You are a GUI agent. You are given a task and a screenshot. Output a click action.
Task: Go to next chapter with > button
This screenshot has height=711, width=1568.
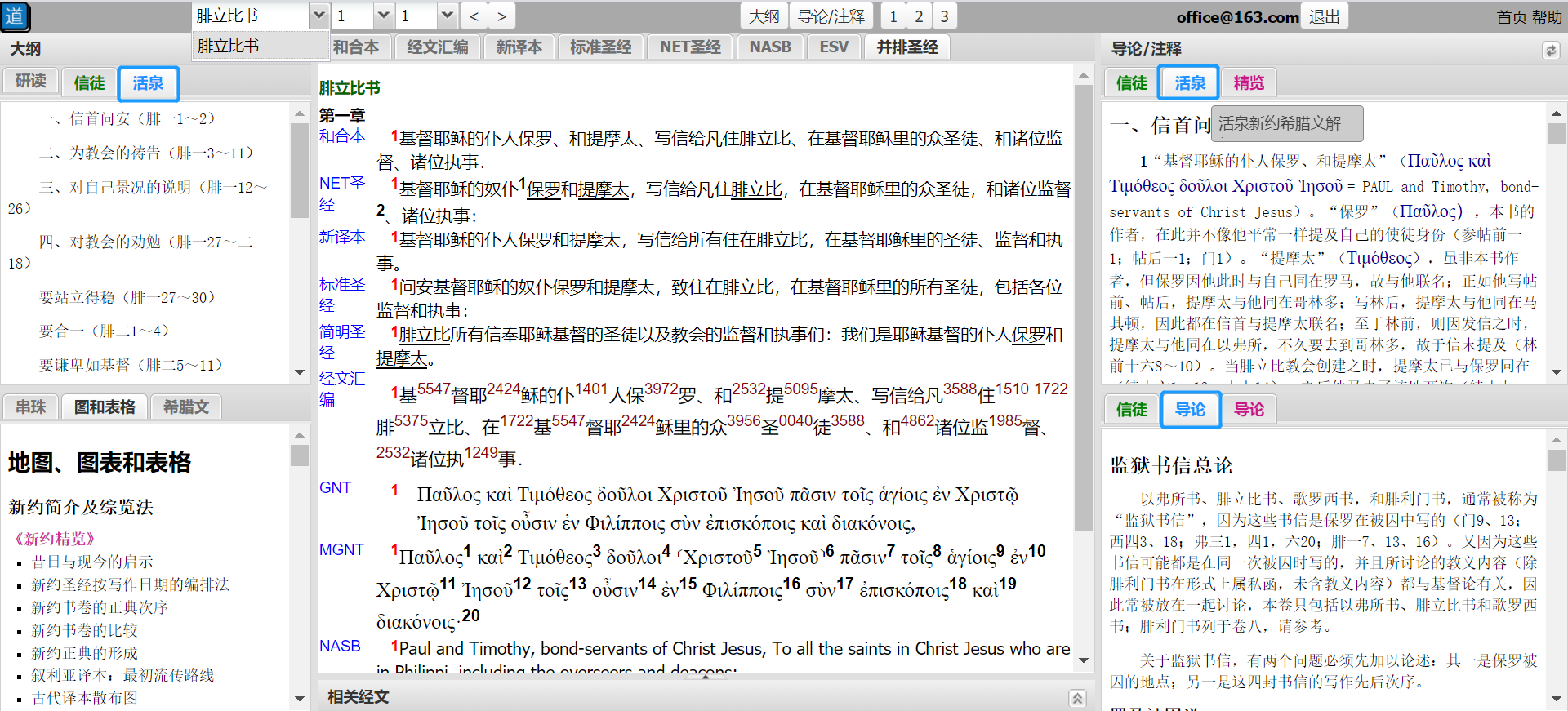point(501,16)
